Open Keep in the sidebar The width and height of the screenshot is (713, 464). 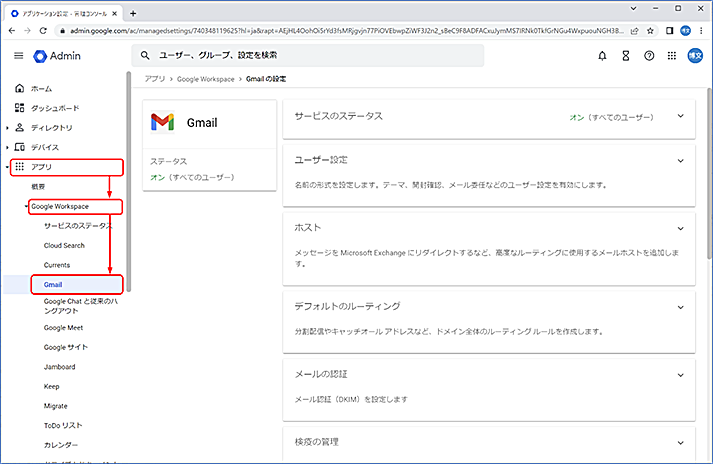(x=51, y=386)
